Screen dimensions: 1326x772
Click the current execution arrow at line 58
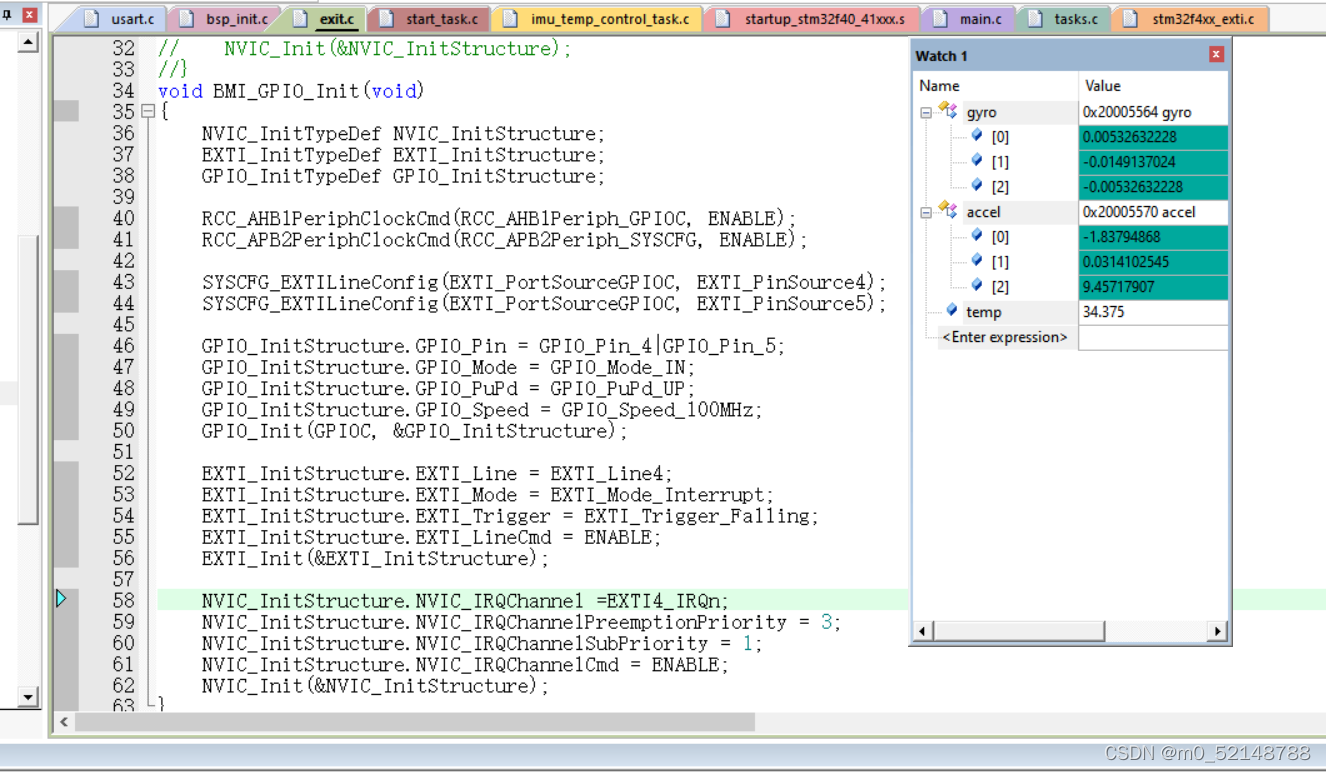click(x=61, y=599)
